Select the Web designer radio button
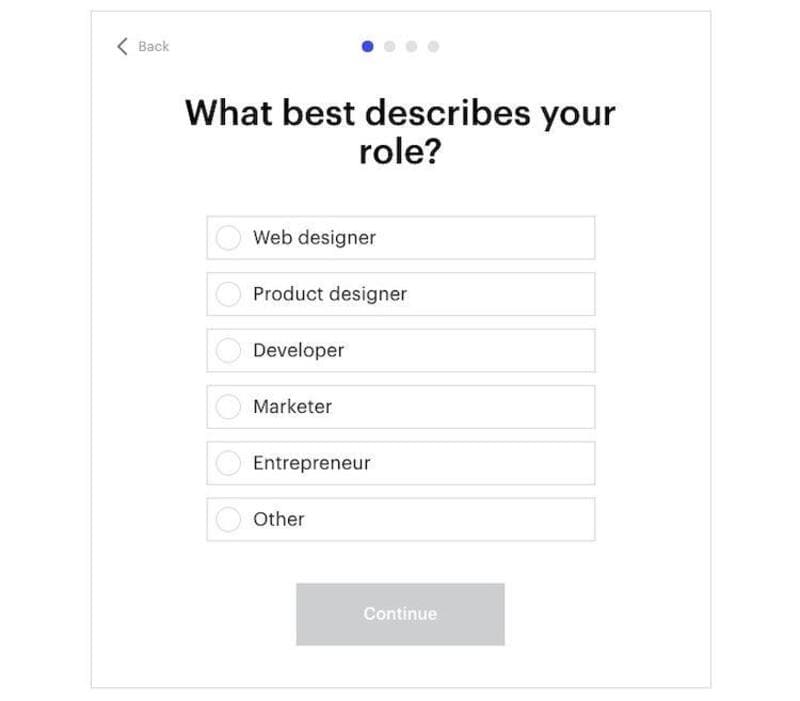Screen dimensions: 800x701 pos(228,238)
